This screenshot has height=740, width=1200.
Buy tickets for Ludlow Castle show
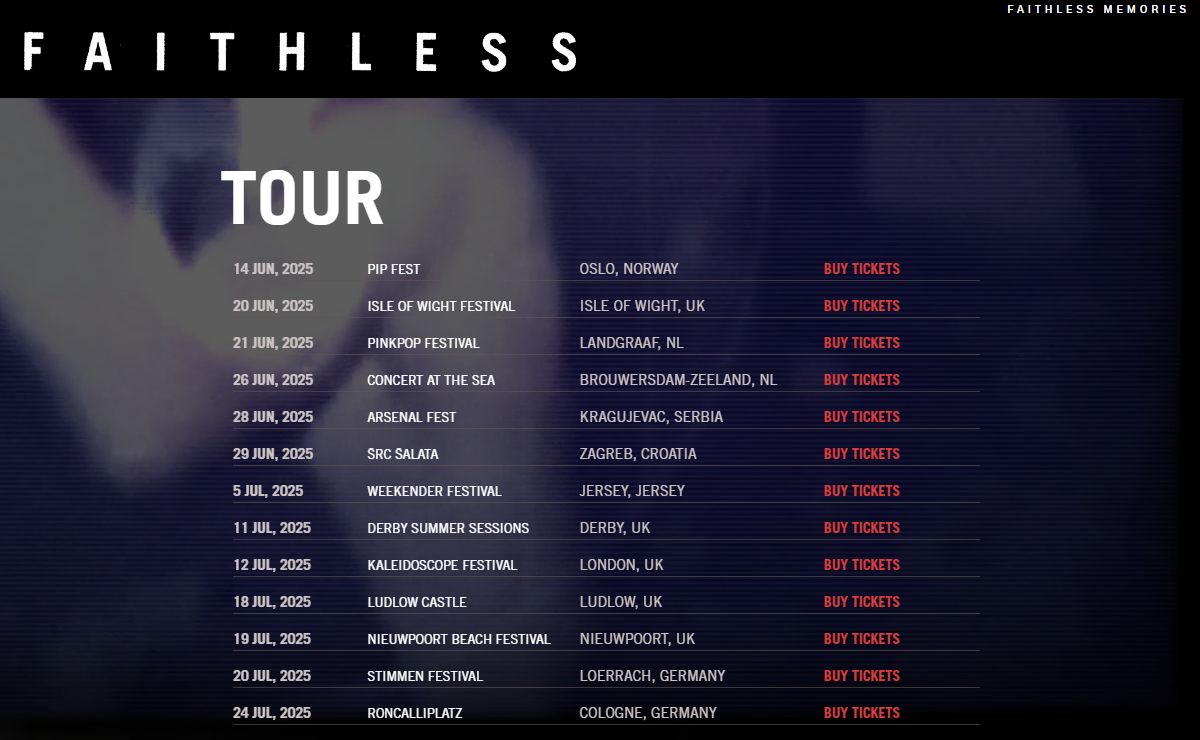862,602
